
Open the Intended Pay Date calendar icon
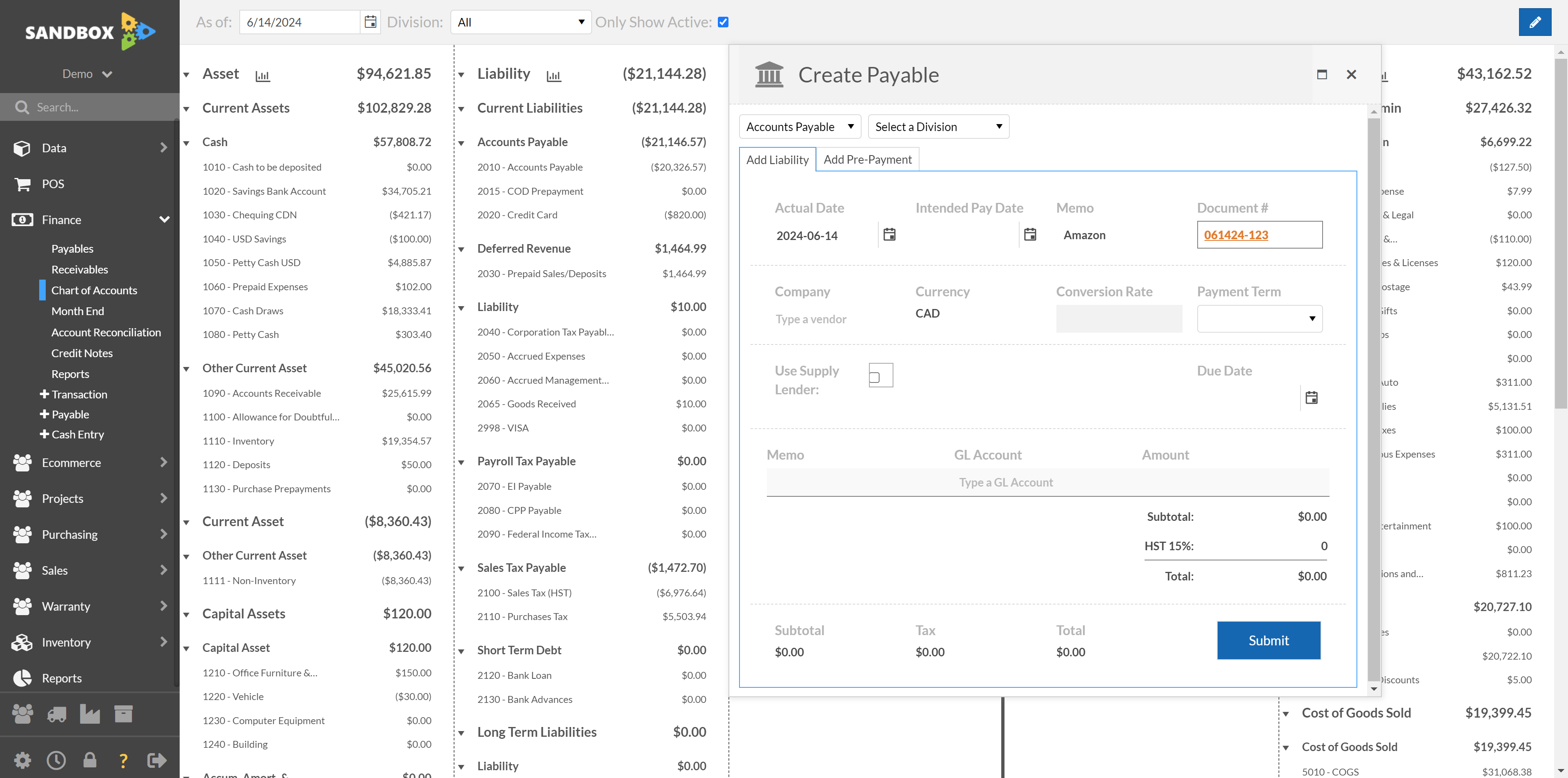tap(1030, 235)
